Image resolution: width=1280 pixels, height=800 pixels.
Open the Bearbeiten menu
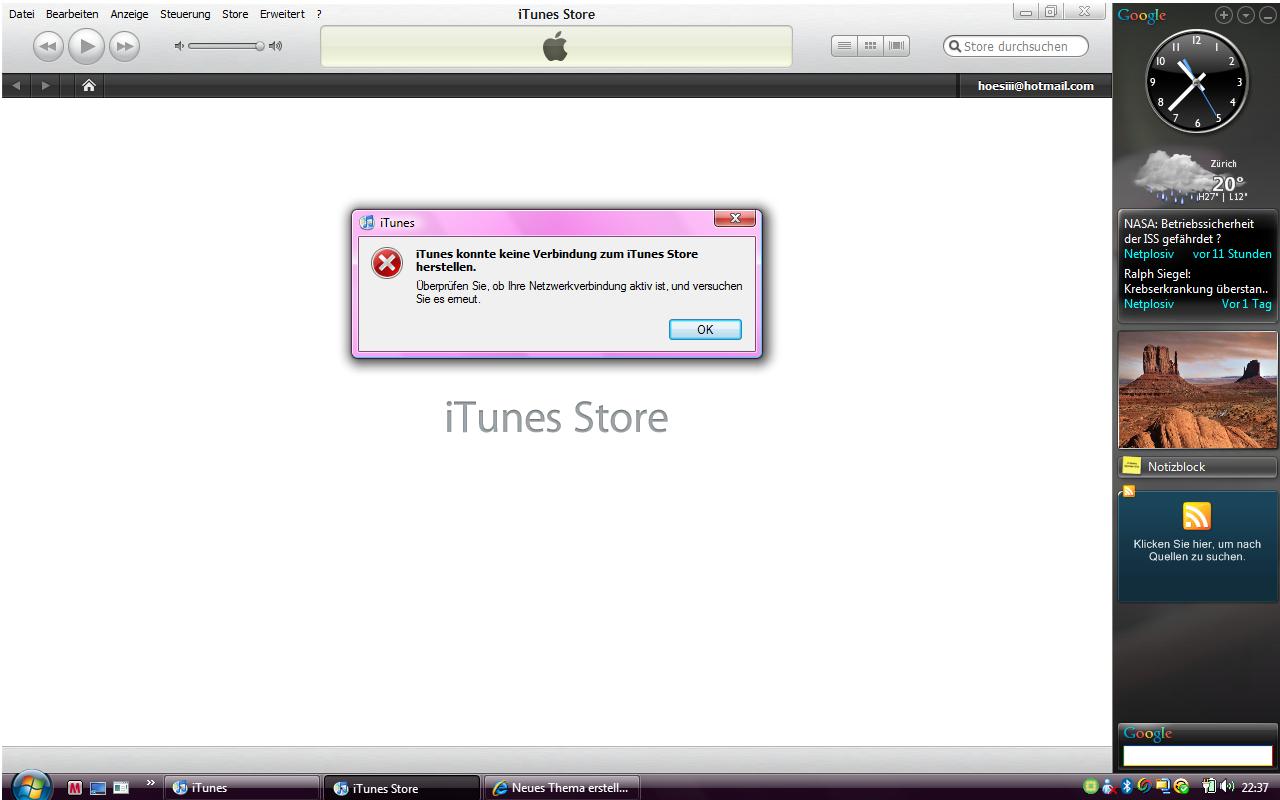click(72, 14)
